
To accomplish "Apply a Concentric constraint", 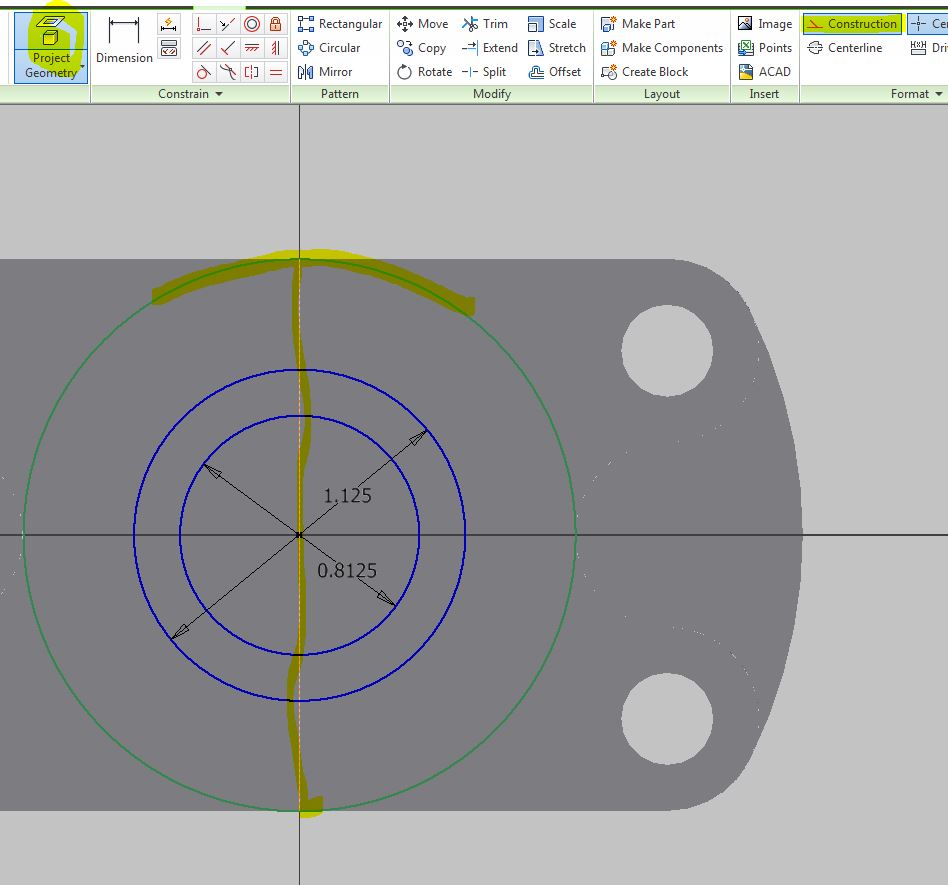I will pyautogui.click(x=252, y=24).
